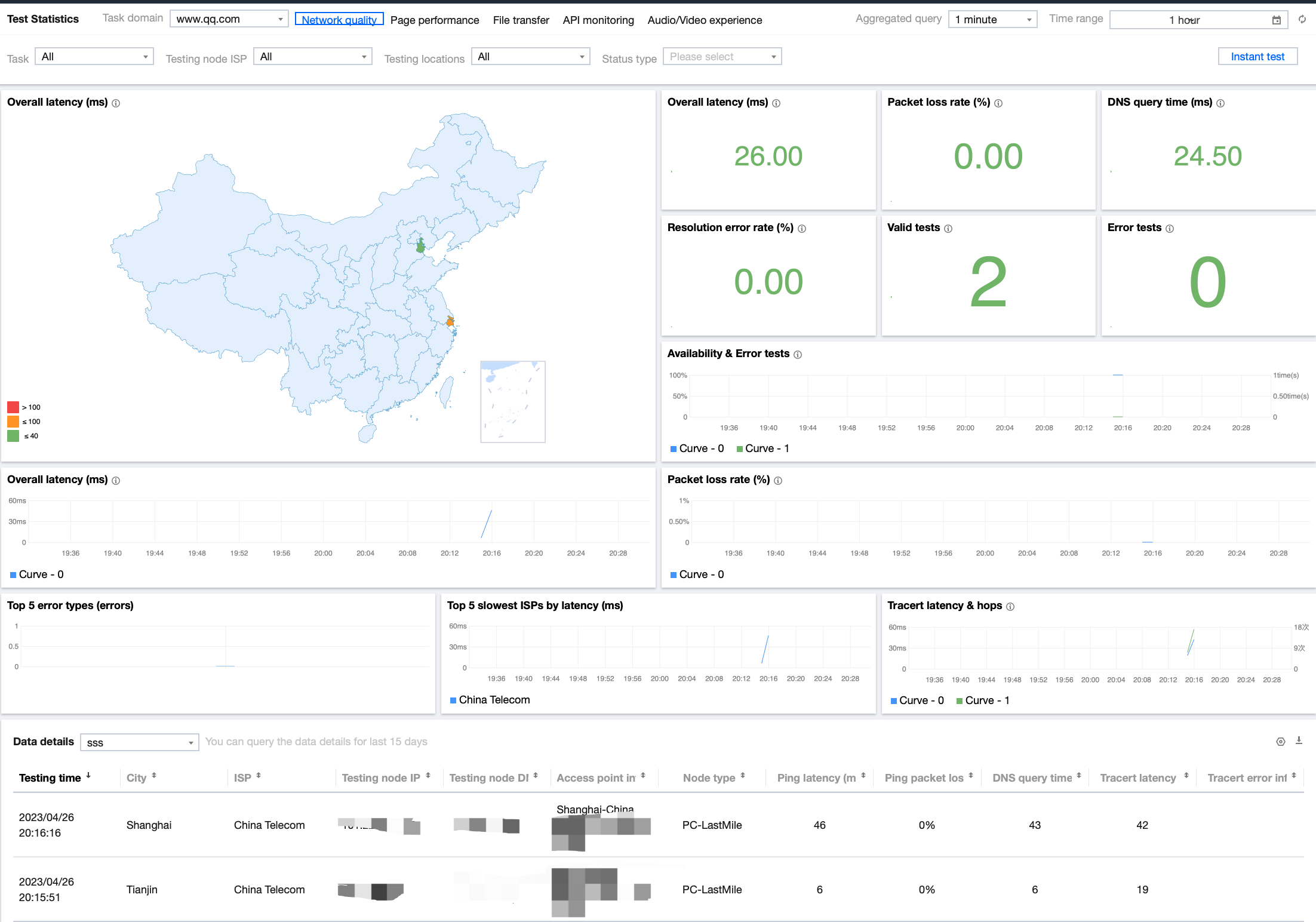This screenshot has width=1316, height=922.
Task: Click the refresh icon beside Time range
Action: coord(1302,20)
